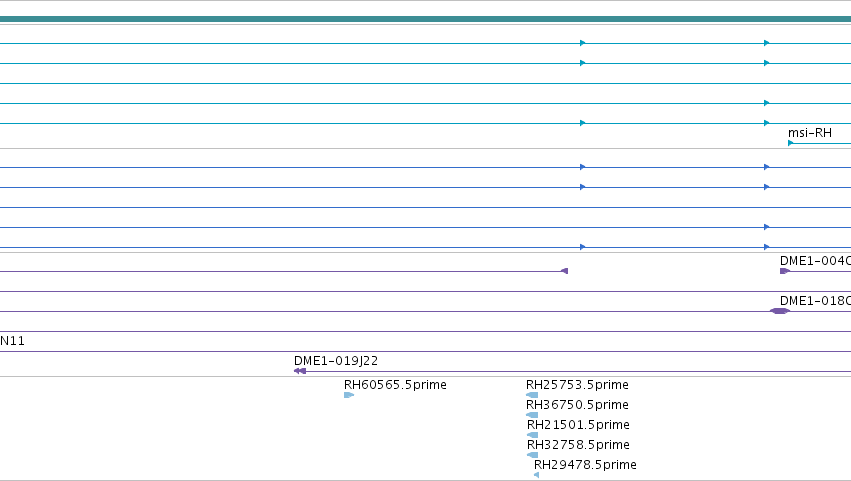
Task: Click the msi-RH transcript start arrow
Action: (791, 143)
